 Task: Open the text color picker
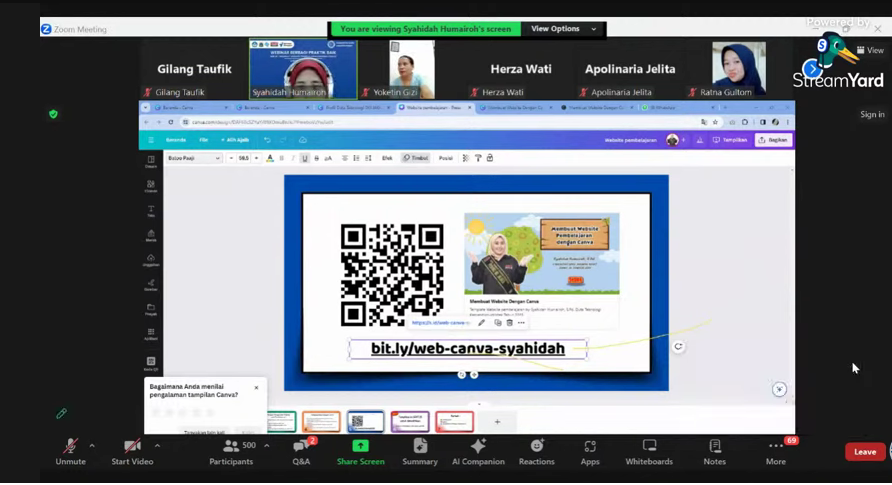[x=270, y=158]
